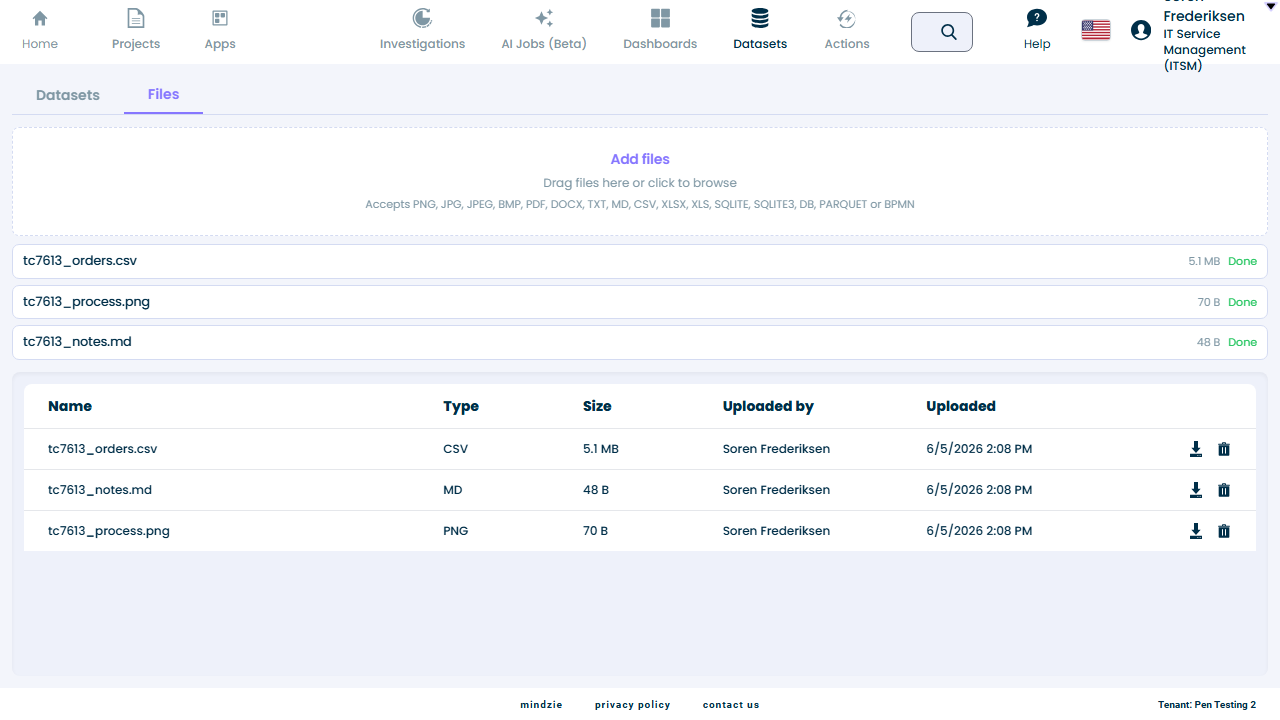This screenshot has height=720, width=1280.
Task: Open the user account avatar menu
Action: [x=1141, y=30]
